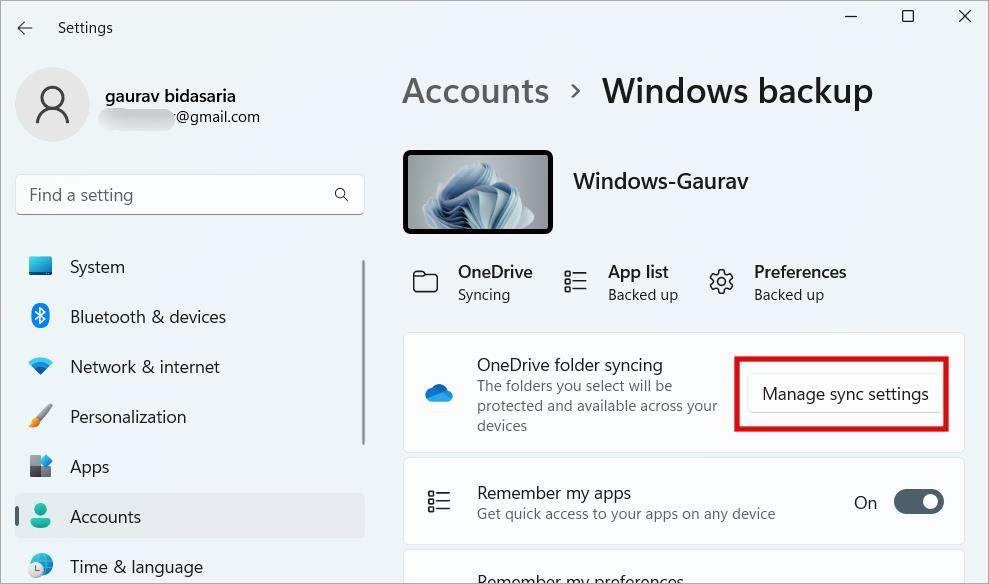Click the blue OneDrive cloud icon
Viewport: 989px width, 584px height.
[x=439, y=394]
